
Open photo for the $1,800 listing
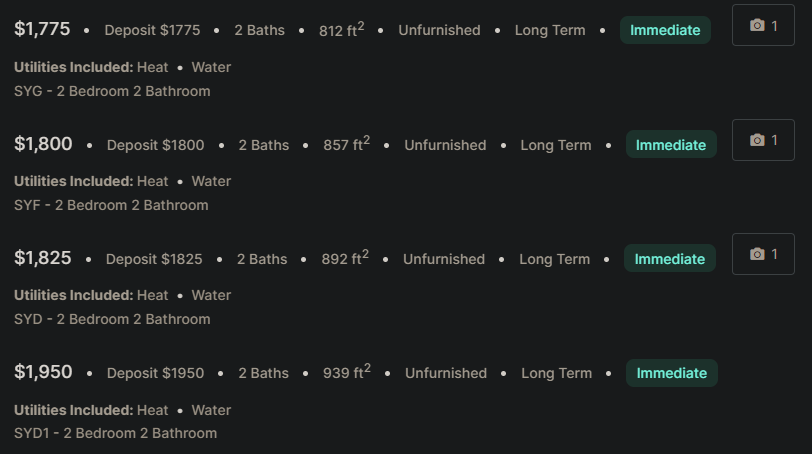763,140
